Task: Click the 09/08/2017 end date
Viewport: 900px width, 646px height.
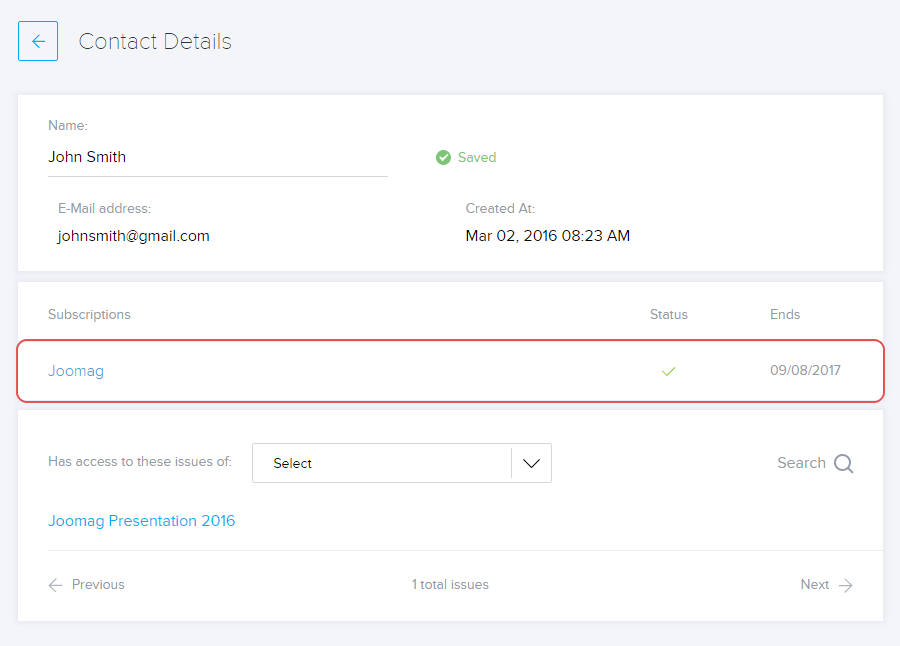Action: click(805, 371)
